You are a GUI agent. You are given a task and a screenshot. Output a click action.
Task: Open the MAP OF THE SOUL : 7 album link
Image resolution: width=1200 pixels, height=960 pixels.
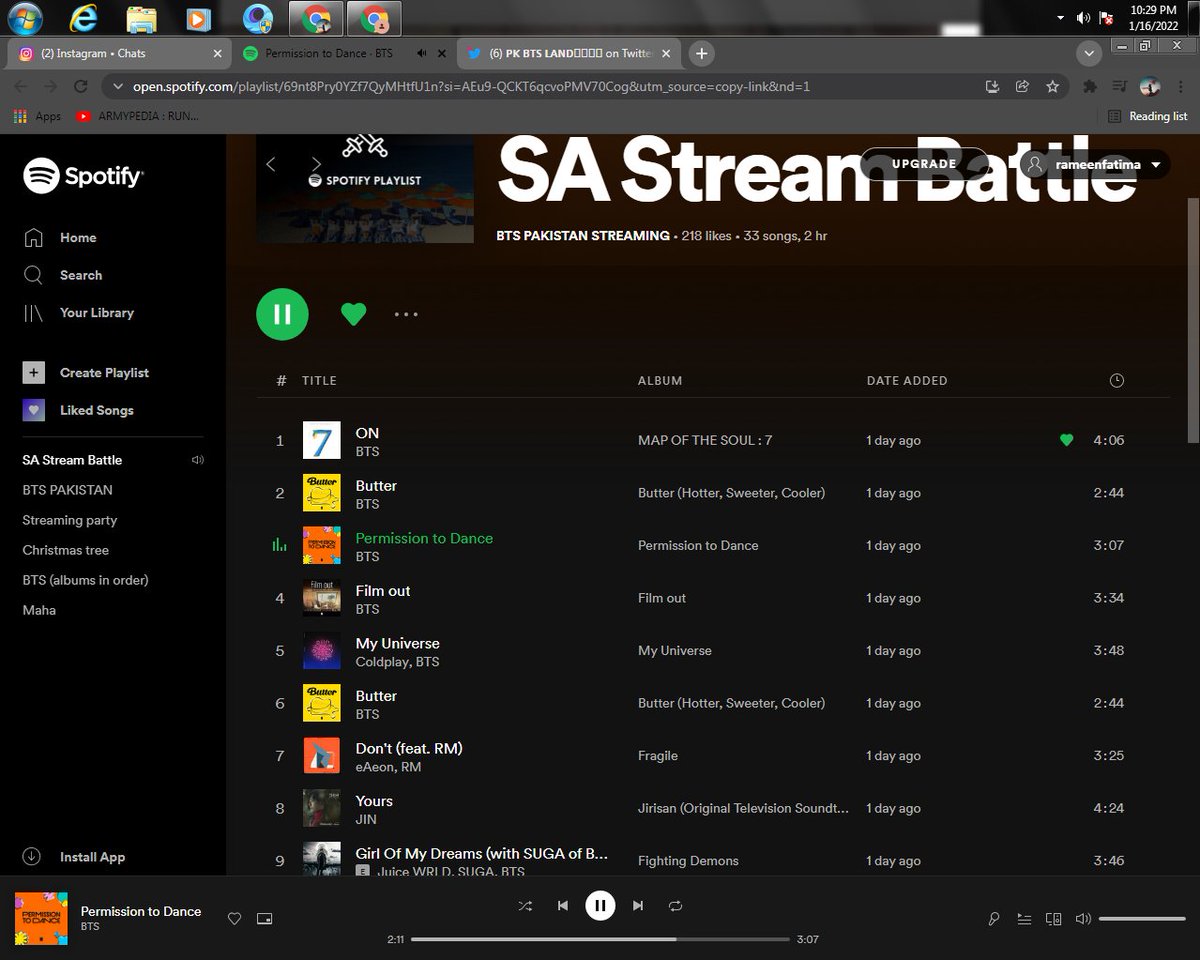coord(705,440)
